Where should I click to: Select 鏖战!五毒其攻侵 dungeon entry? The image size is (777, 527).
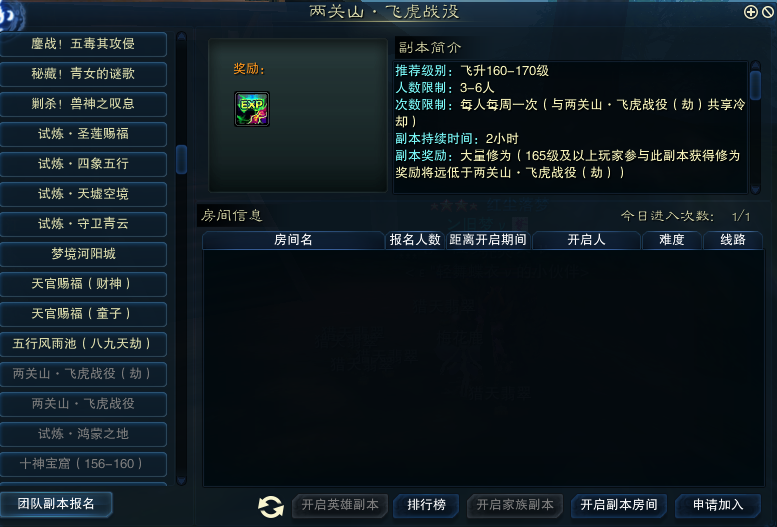(x=83, y=44)
